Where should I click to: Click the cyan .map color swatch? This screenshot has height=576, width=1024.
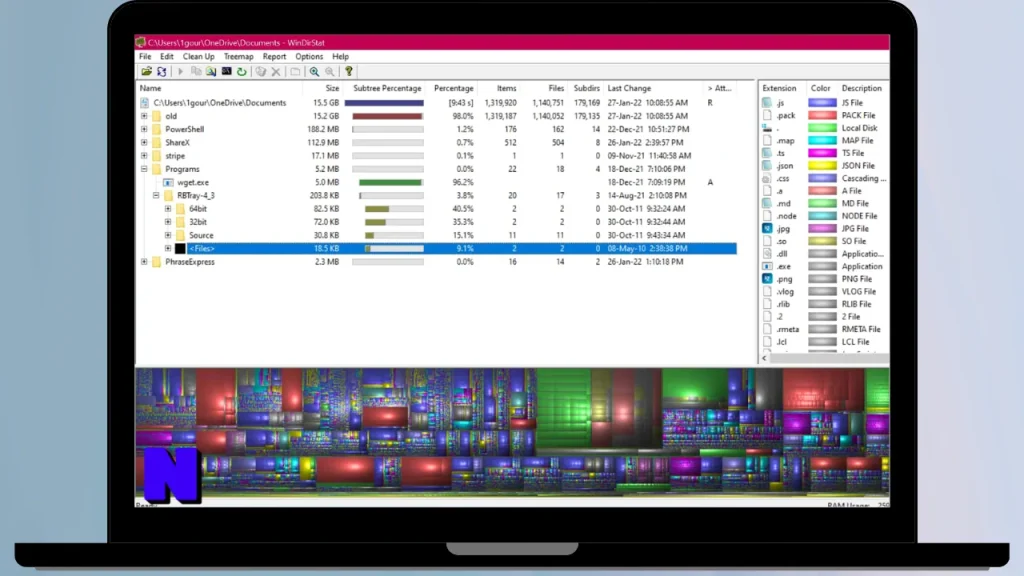(822, 140)
